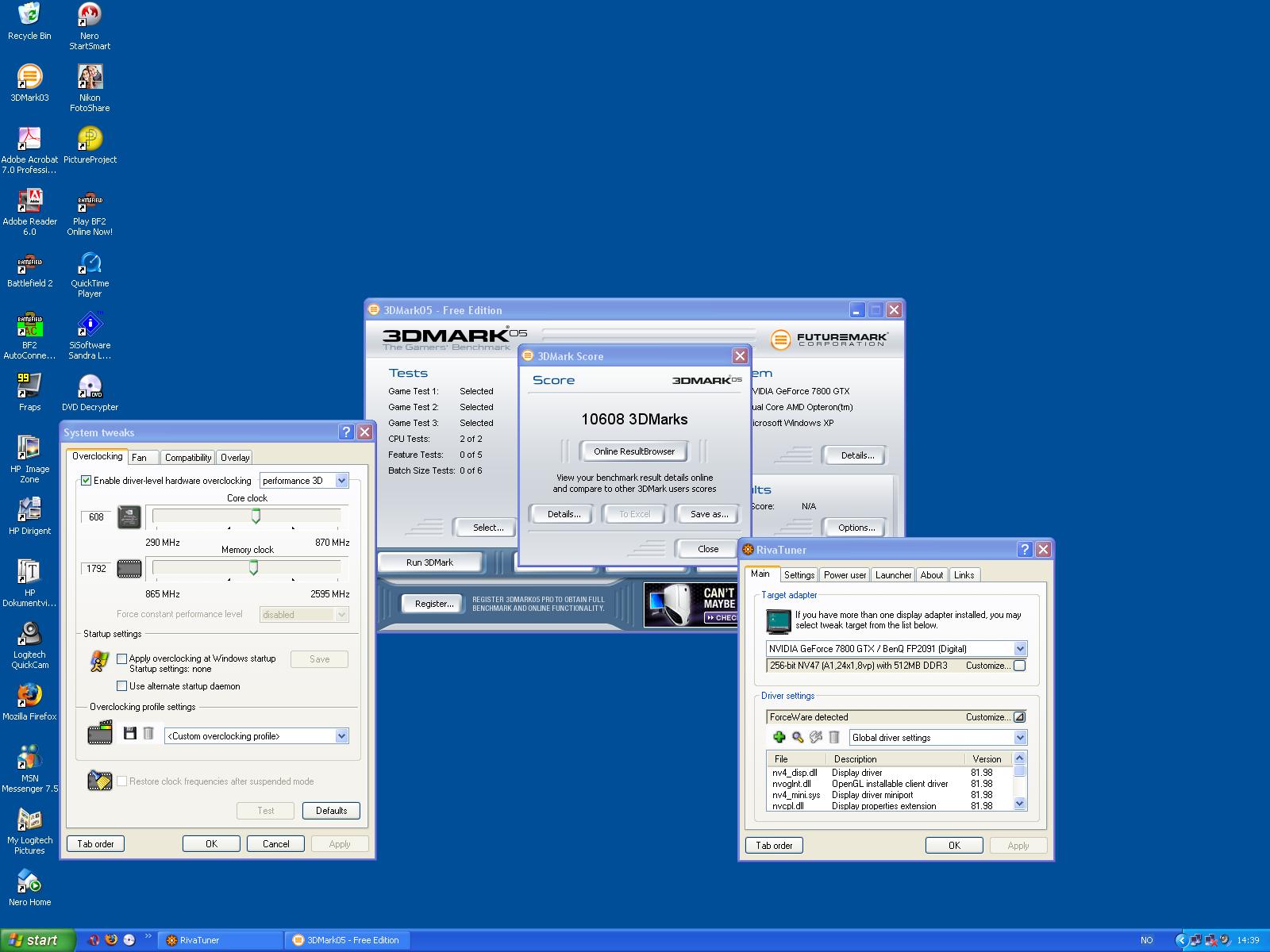Open Nero StartSmart desktop icon
Screen dimensions: 1270x952
(x=90, y=25)
